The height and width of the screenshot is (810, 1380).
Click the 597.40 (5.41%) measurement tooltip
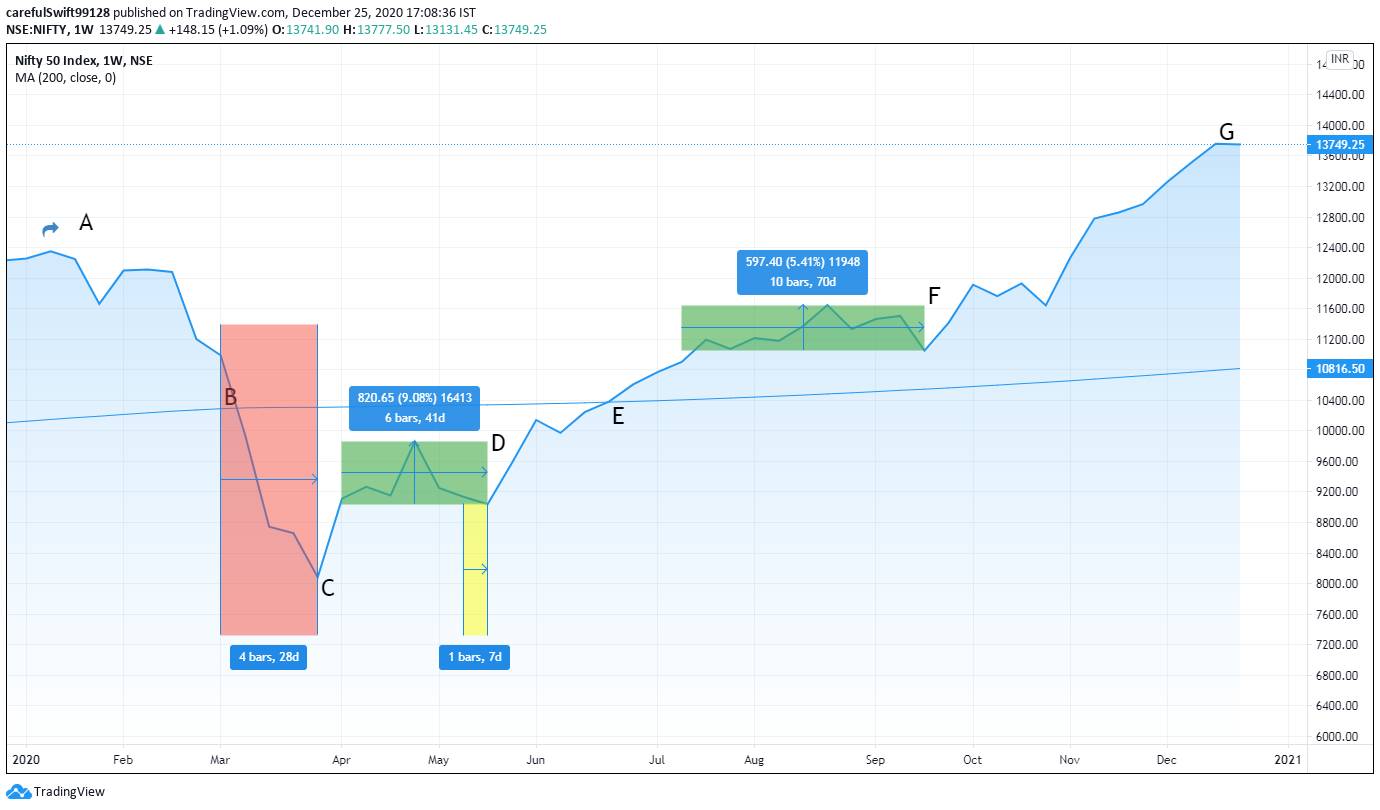[803, 271]
